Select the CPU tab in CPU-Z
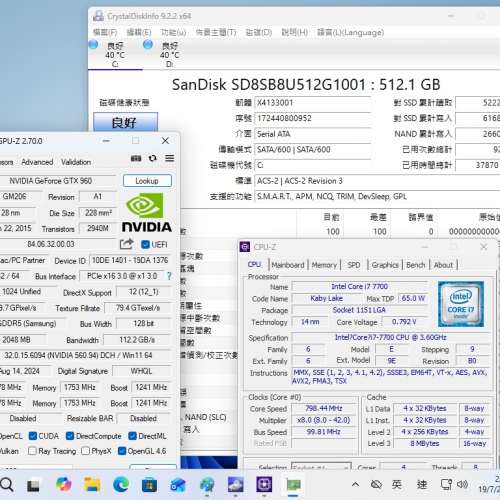The width and height of the screenshot is (500, 500). coord(254,264)
